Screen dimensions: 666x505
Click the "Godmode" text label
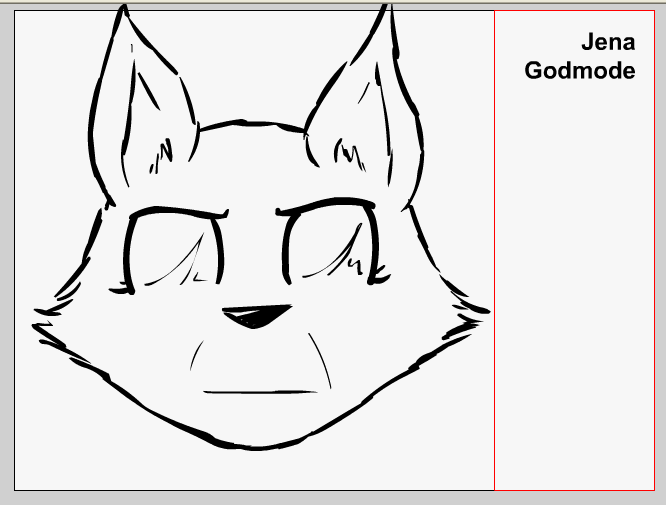point(580,71)
